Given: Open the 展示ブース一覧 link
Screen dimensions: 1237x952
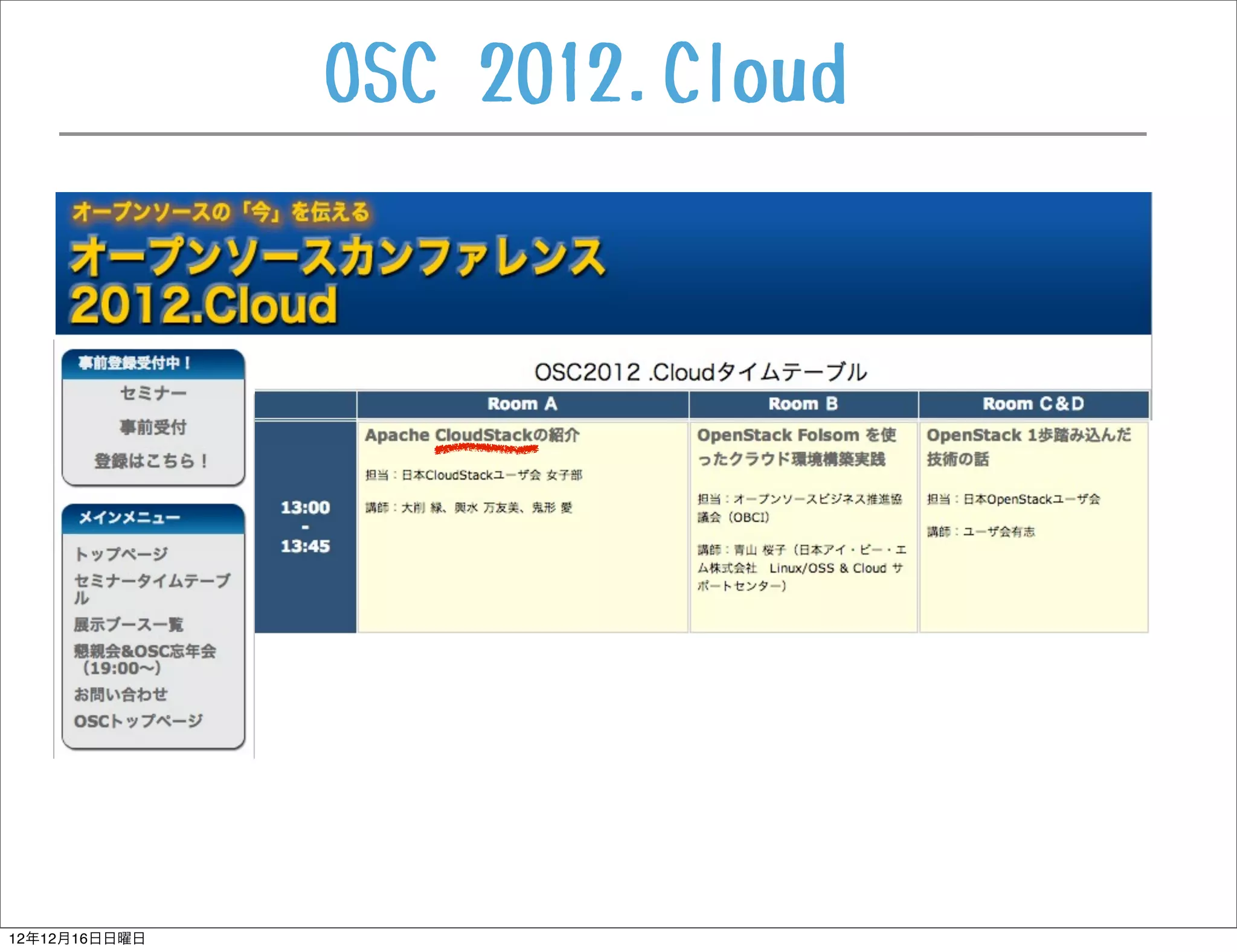Looking at the screenshot, I should [128, 624].
